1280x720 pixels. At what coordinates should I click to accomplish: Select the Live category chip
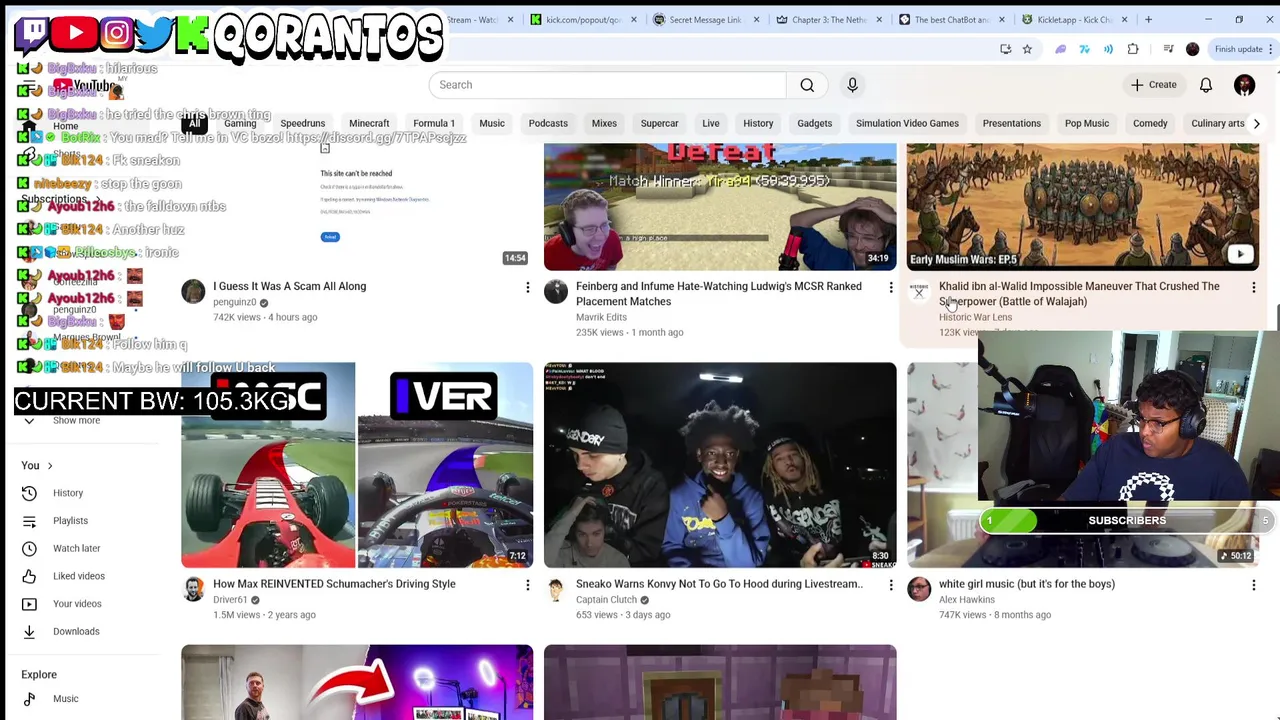pos(711,124)
